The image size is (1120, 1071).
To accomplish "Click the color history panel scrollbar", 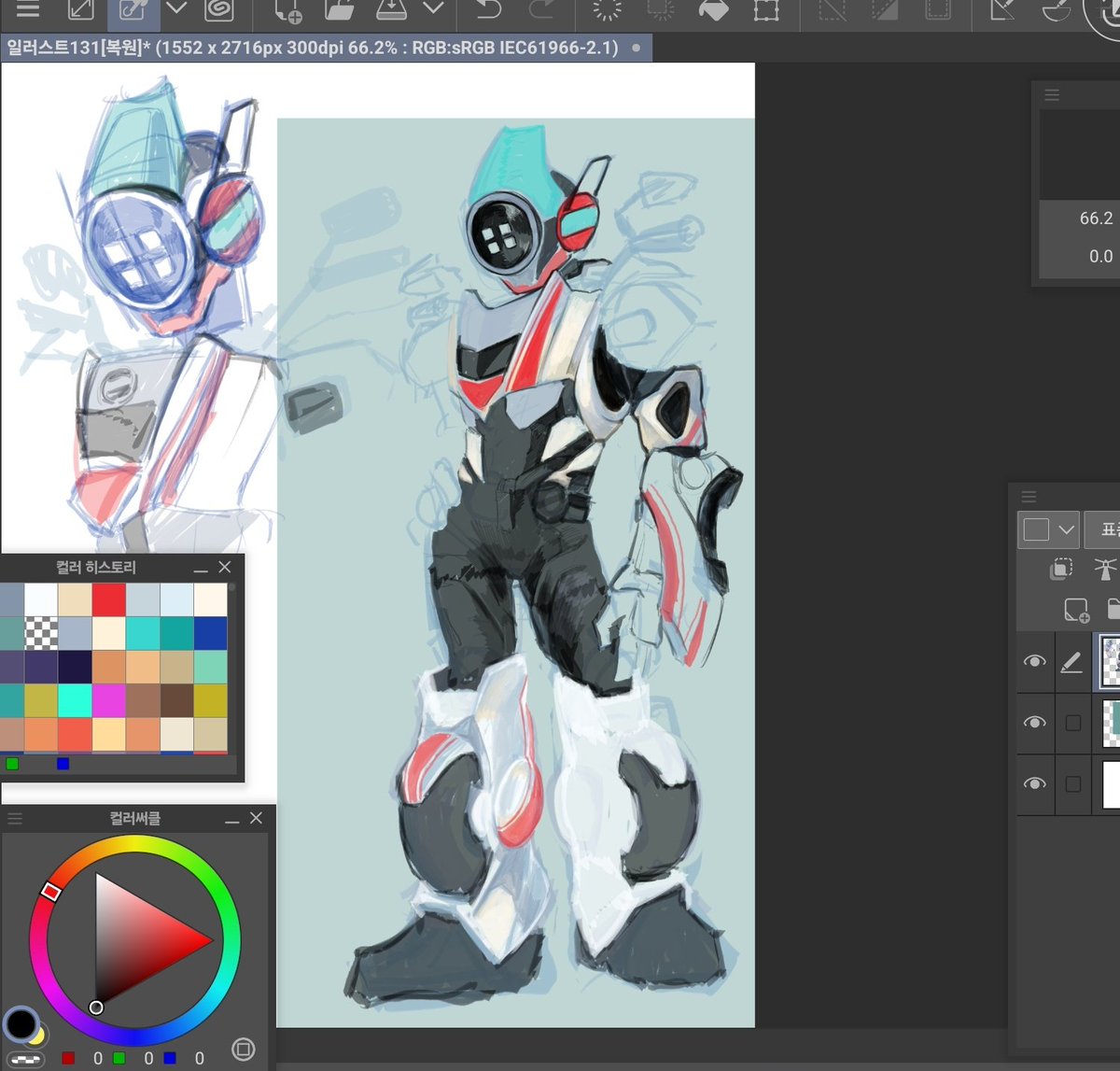I will point(231,668).
